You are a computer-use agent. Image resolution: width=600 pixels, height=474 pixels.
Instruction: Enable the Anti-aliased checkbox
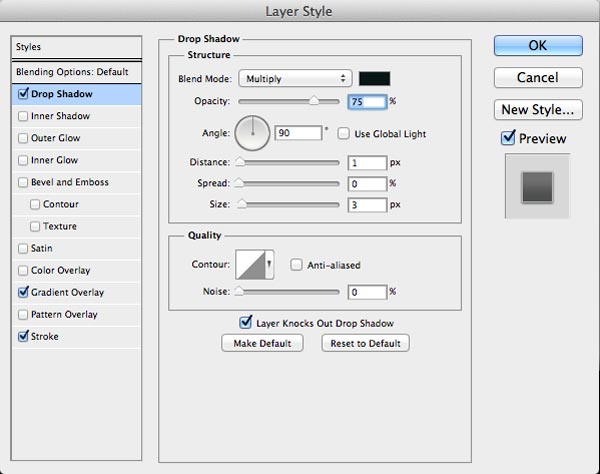296,265
